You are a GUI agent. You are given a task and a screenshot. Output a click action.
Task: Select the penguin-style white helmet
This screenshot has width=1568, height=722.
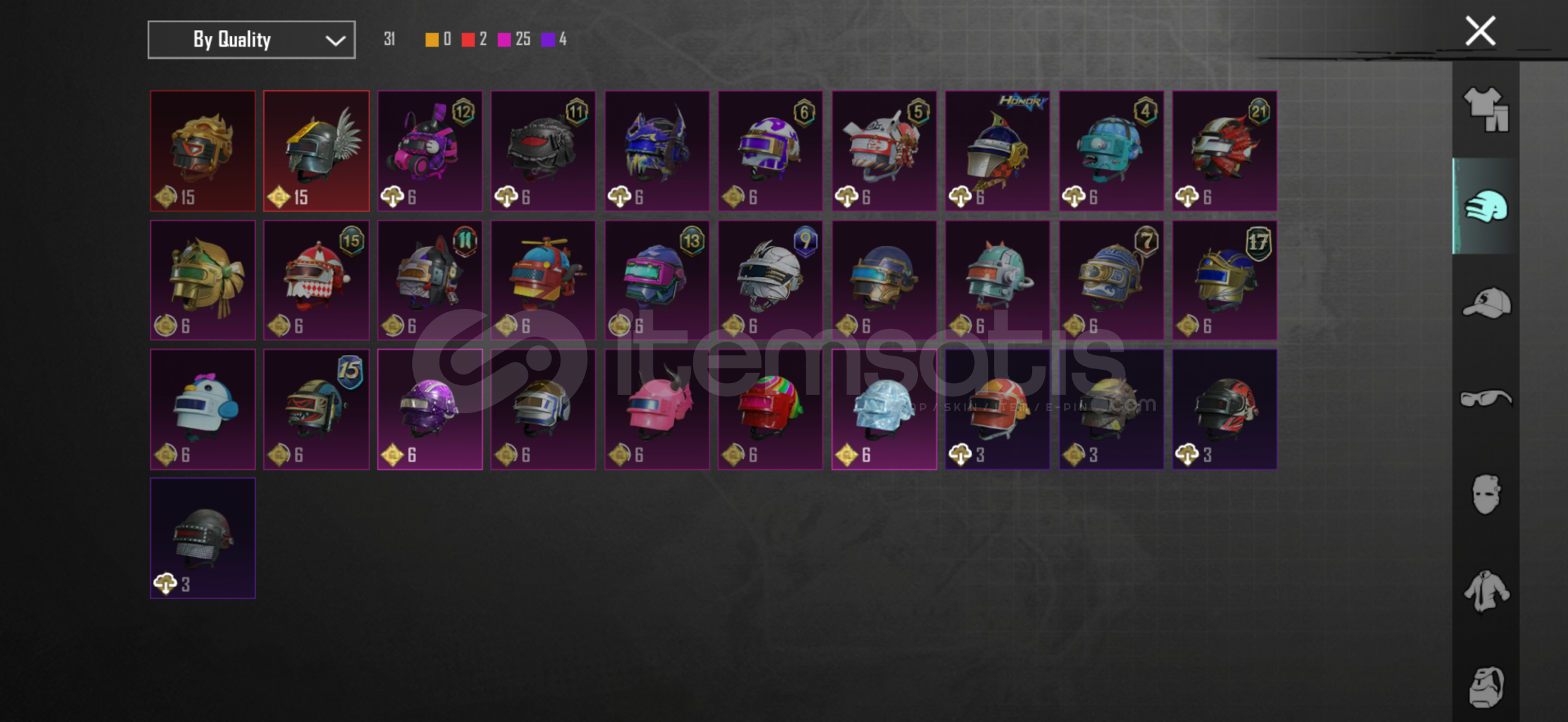click(x=202, y=409)
